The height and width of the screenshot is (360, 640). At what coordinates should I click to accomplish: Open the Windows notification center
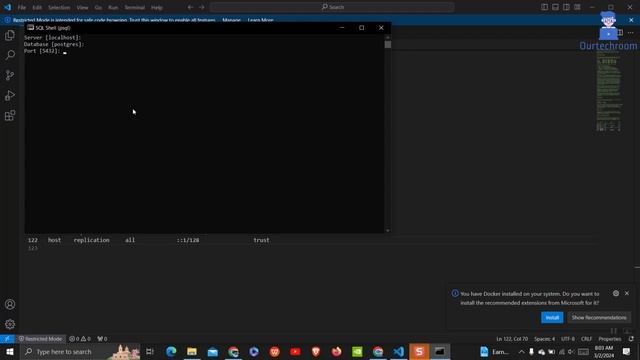click(x=627, y=351)
